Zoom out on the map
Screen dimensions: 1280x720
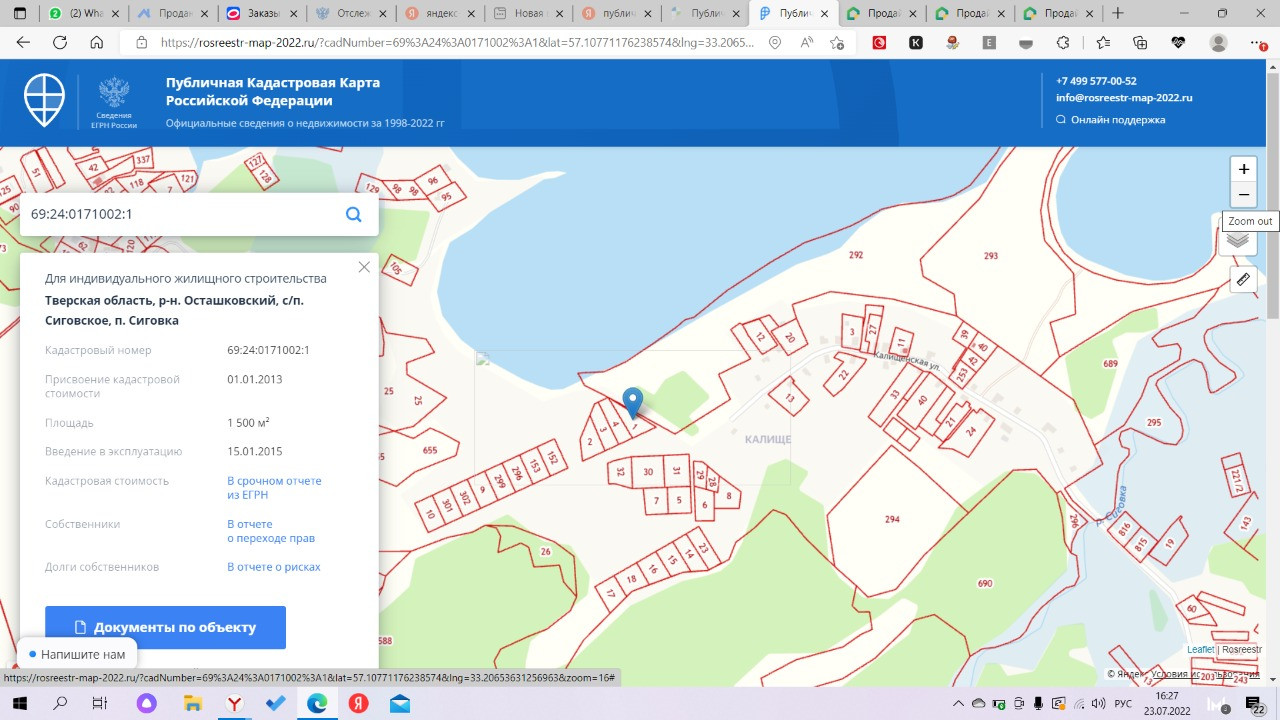click(1243, 194)
